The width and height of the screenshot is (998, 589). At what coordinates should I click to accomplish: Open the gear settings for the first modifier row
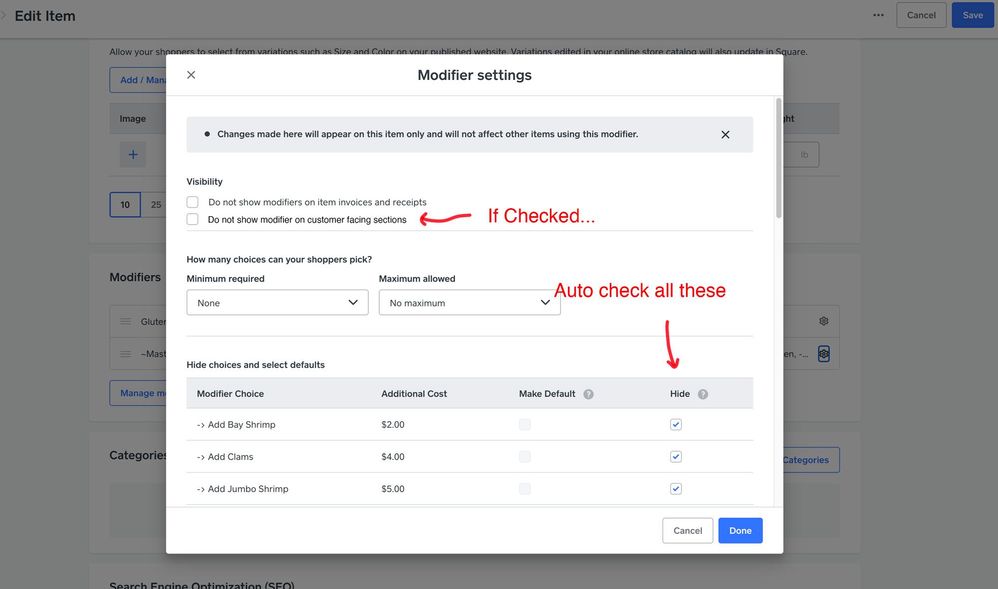[824, 321]
